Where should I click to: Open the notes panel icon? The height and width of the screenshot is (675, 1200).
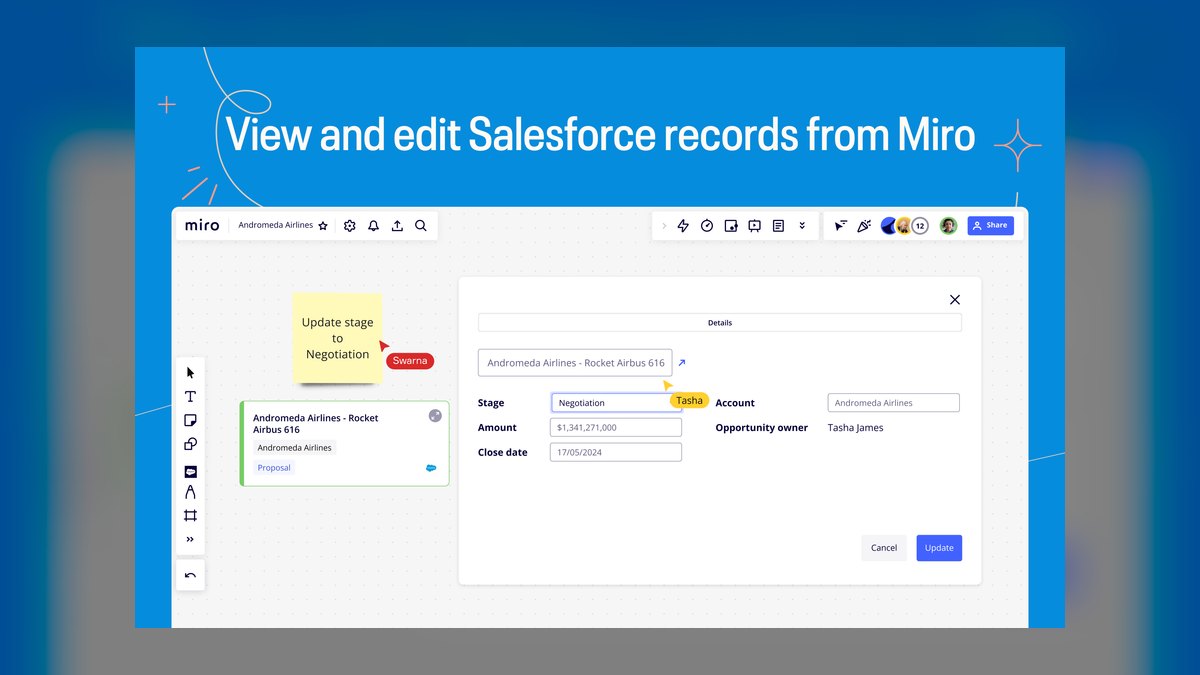tap(778, 226)
